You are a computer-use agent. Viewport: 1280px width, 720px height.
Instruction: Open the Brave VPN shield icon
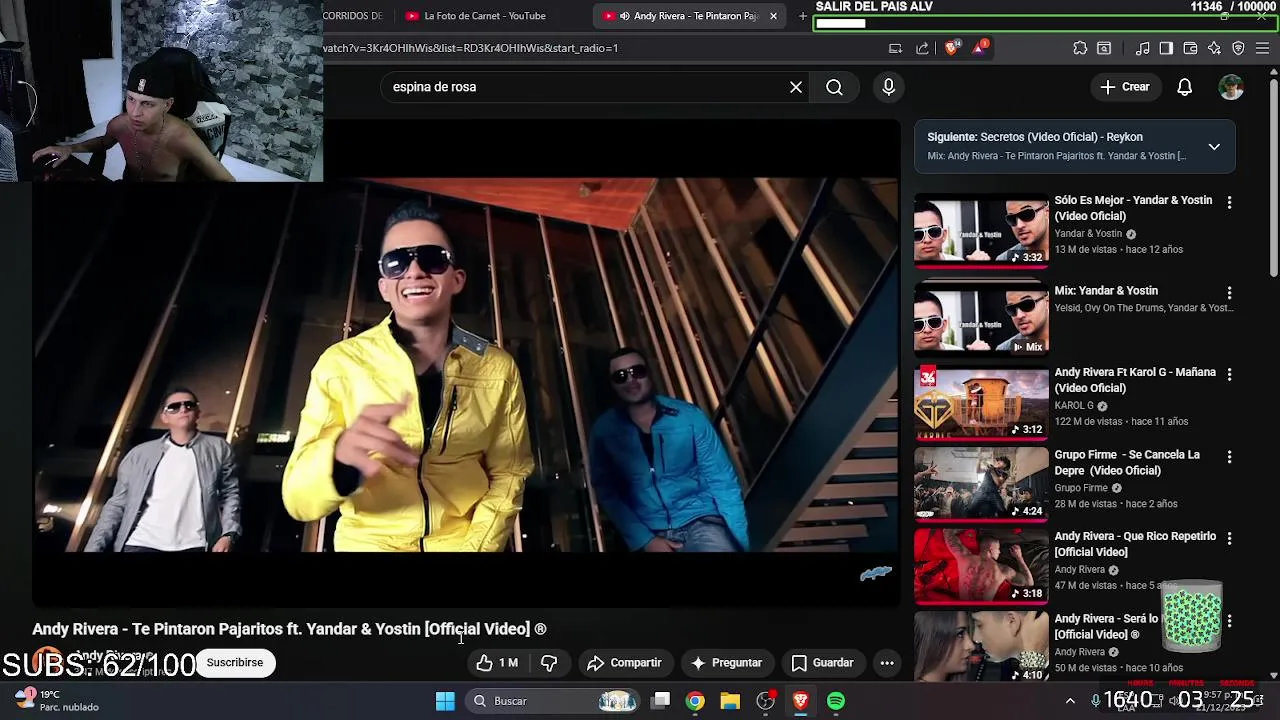[x=1238, y=48]
